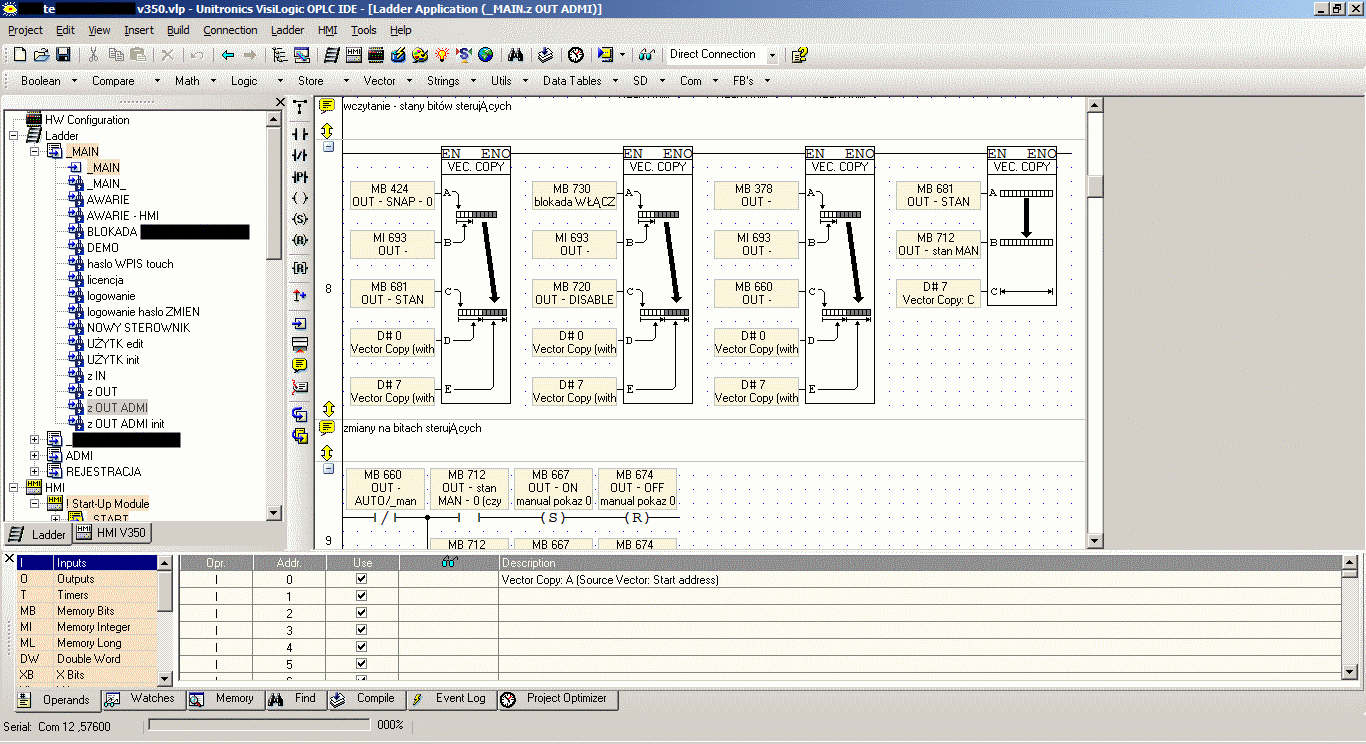Click Description cell for address 0
The width and height of the screenshot is (1366, 744).
point(920,579)
